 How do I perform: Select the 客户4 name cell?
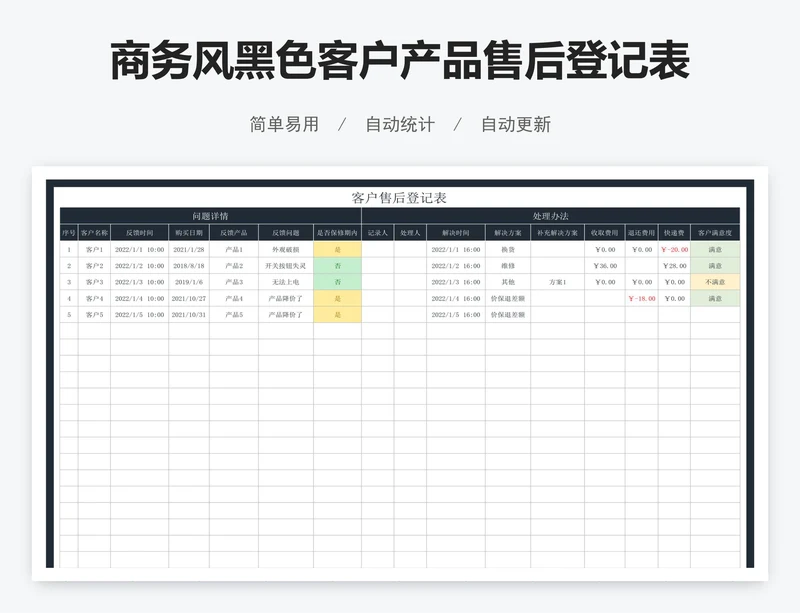click(94, 299)
